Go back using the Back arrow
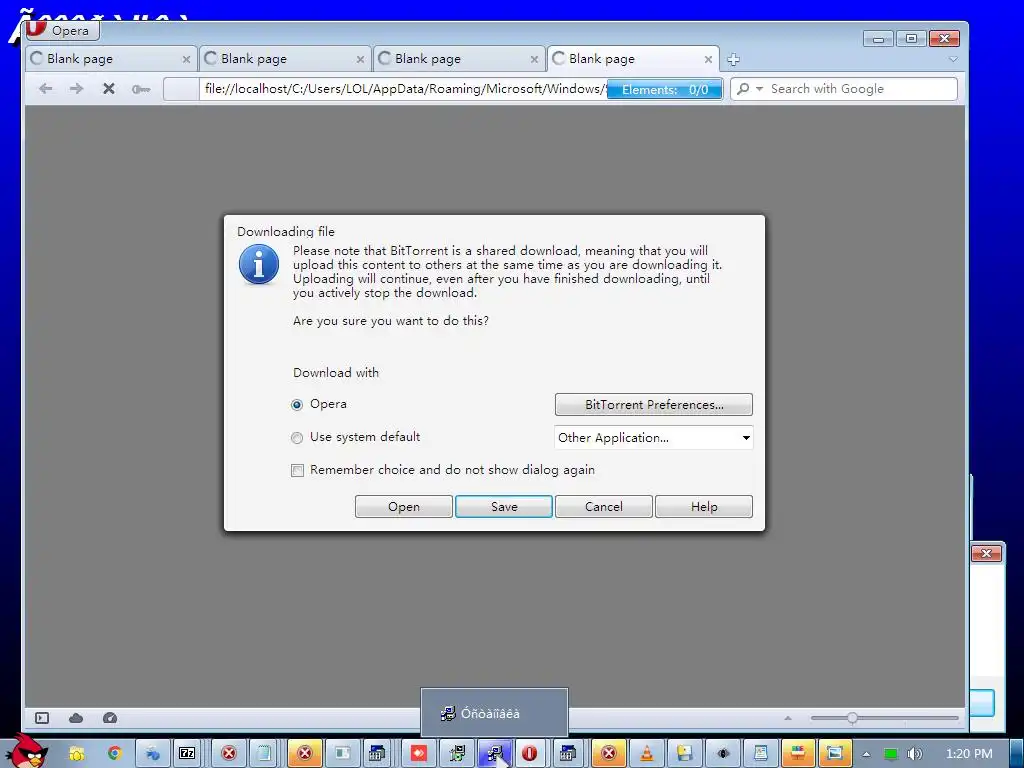The width and height of the screenshot is (1024, 768). pyautogui.click(x=45, y=88)
